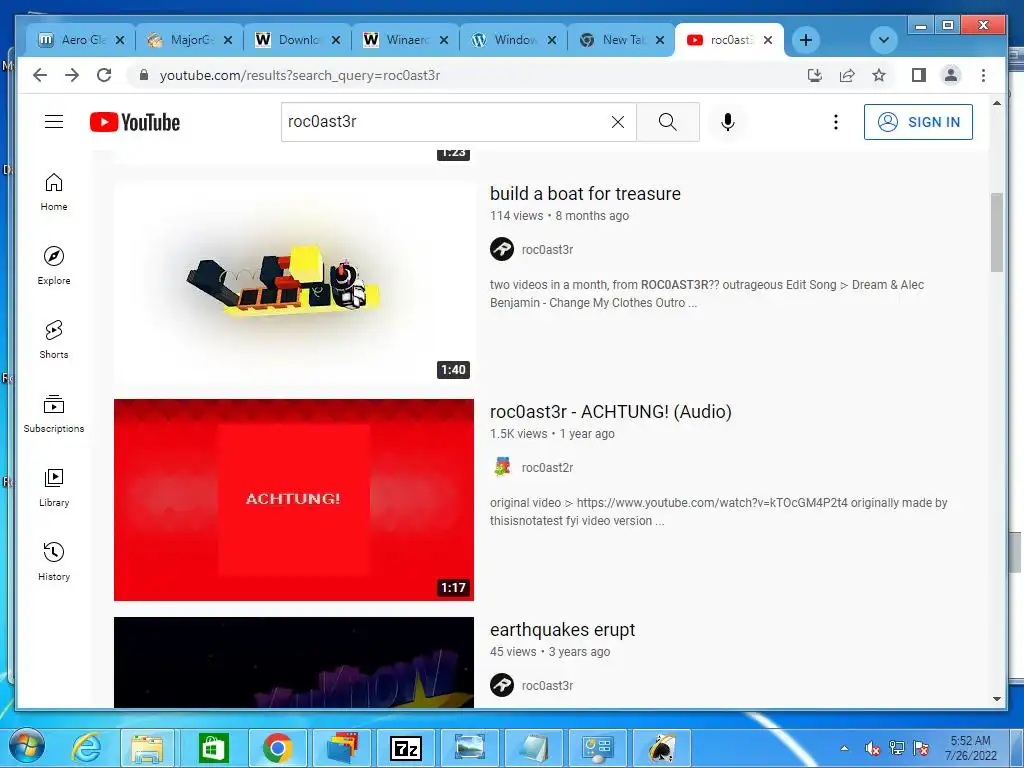The height and width of the screenshot is (768, 1024).
Task: Play the earthquakes erupt thumbnail
Action: point(294,662)
